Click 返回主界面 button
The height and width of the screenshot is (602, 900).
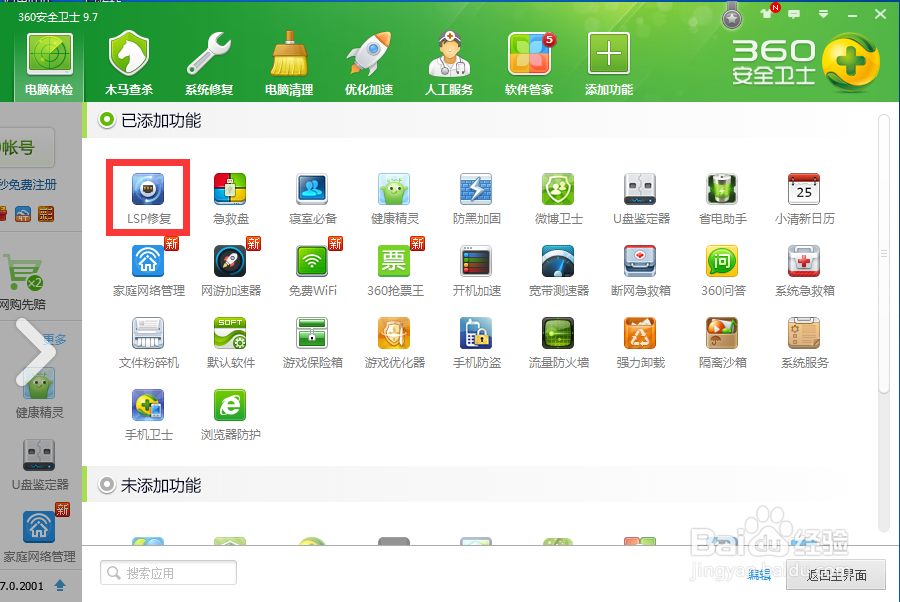836,574
